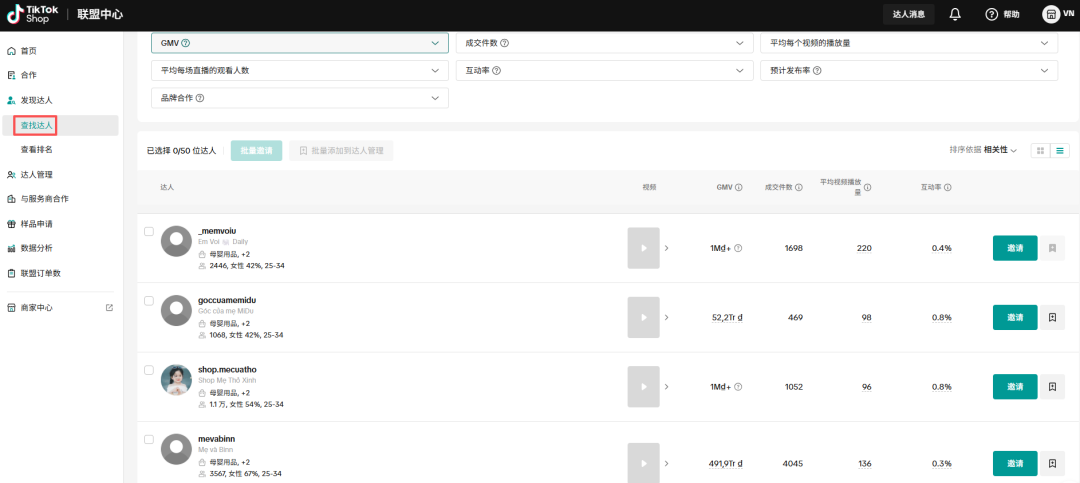Bookmark the shop.mecuatho creator
Image resolution: width=1080 pixels, height=483 pixels.
point(1052,387)
